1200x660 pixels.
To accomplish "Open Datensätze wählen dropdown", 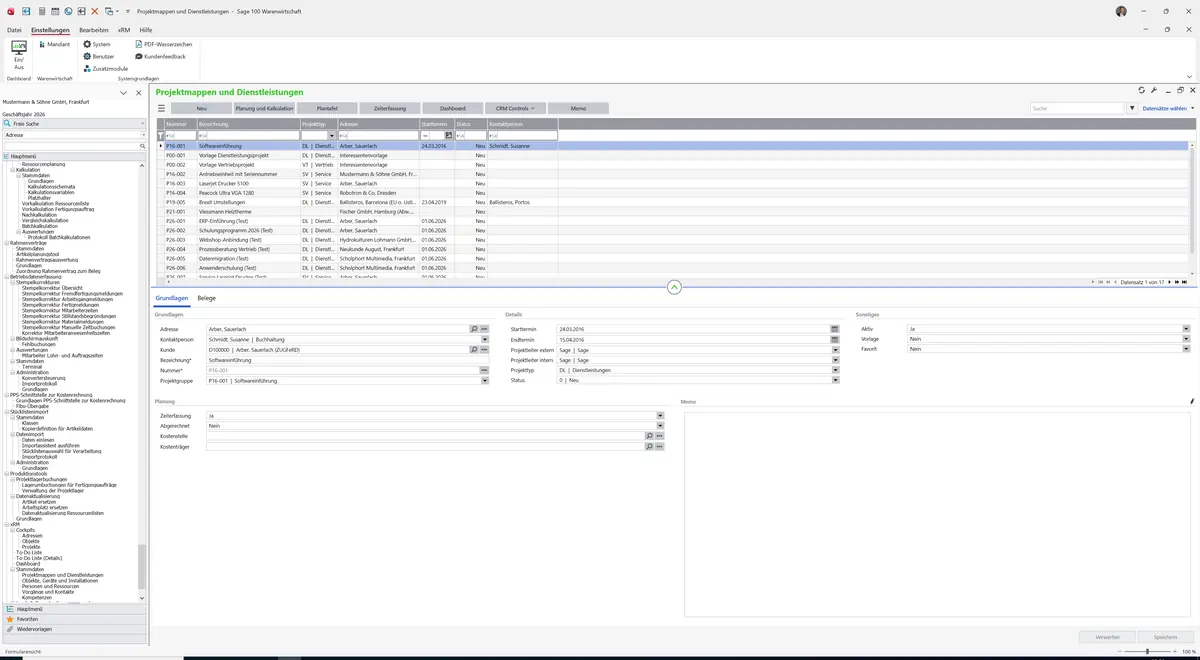I will 1168,108.
